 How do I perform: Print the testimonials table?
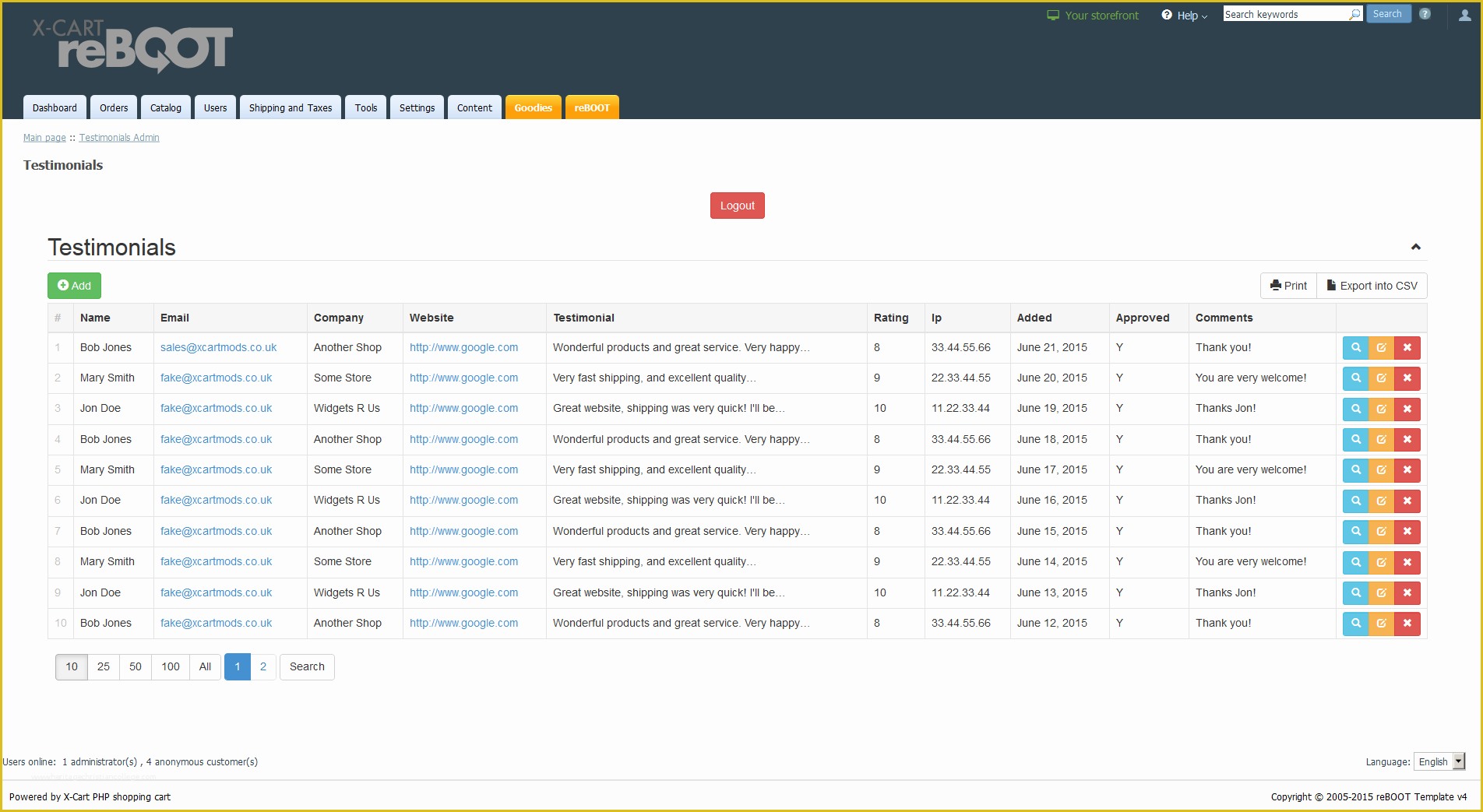pyautogui.click(x=1288, y=286)
